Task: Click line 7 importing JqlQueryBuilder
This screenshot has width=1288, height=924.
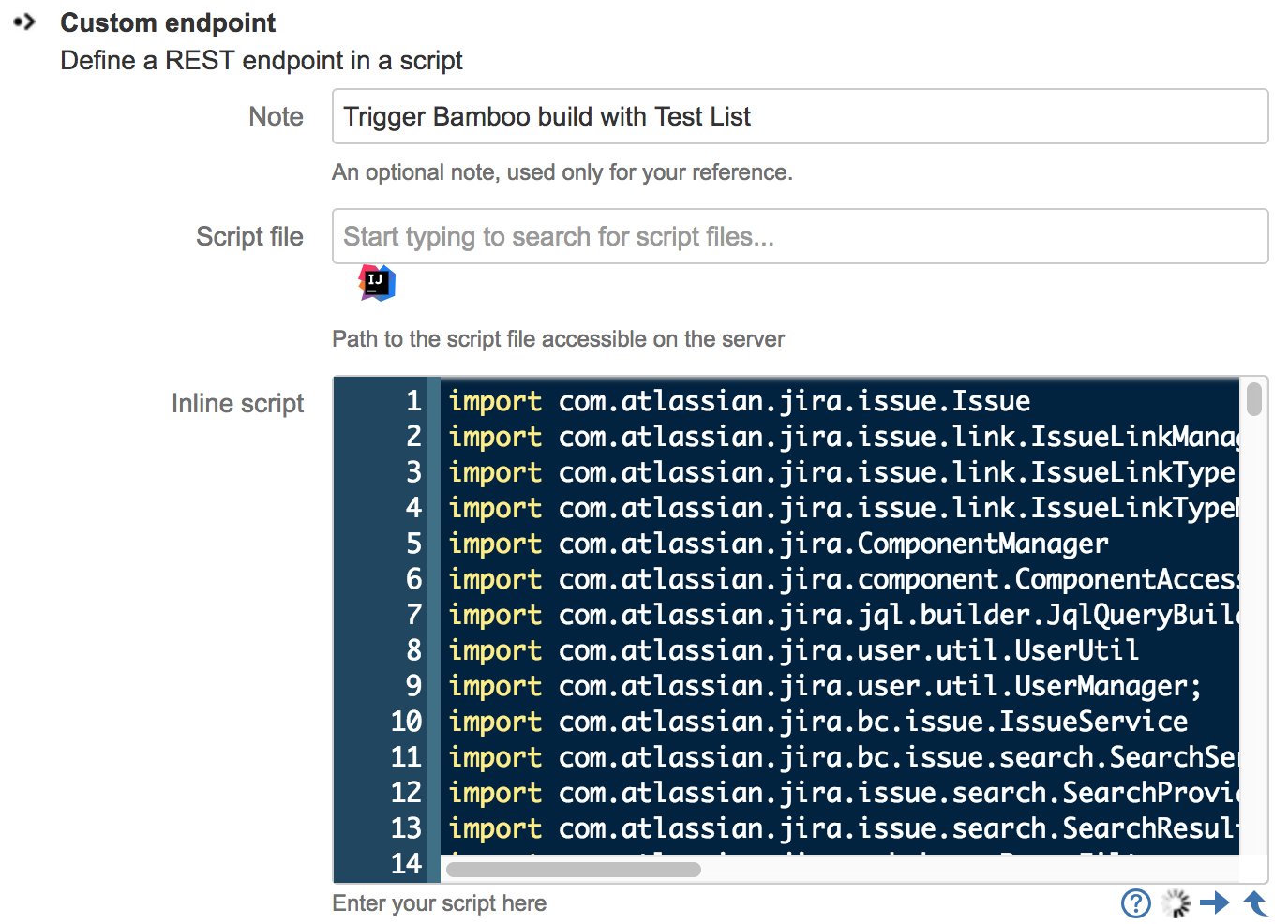Action: [844, 615]
